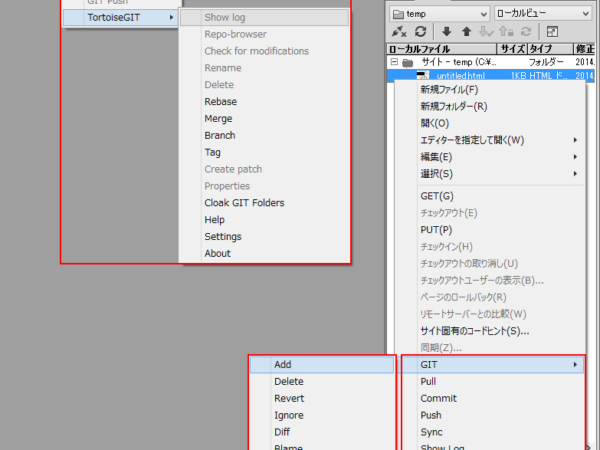Click About in TortoiseGIT submenu
Viewport: 600px width, 450px height.
[x=217, y=253]
